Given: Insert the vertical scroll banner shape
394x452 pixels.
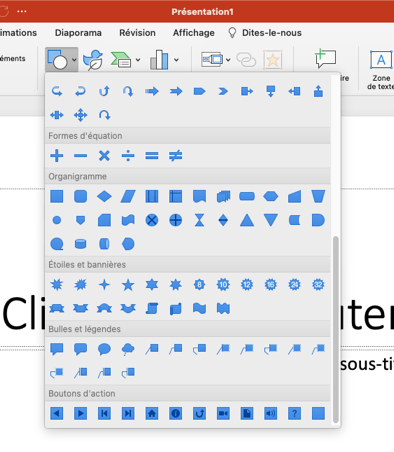Looking at the screenshot, I should (152, 309).
